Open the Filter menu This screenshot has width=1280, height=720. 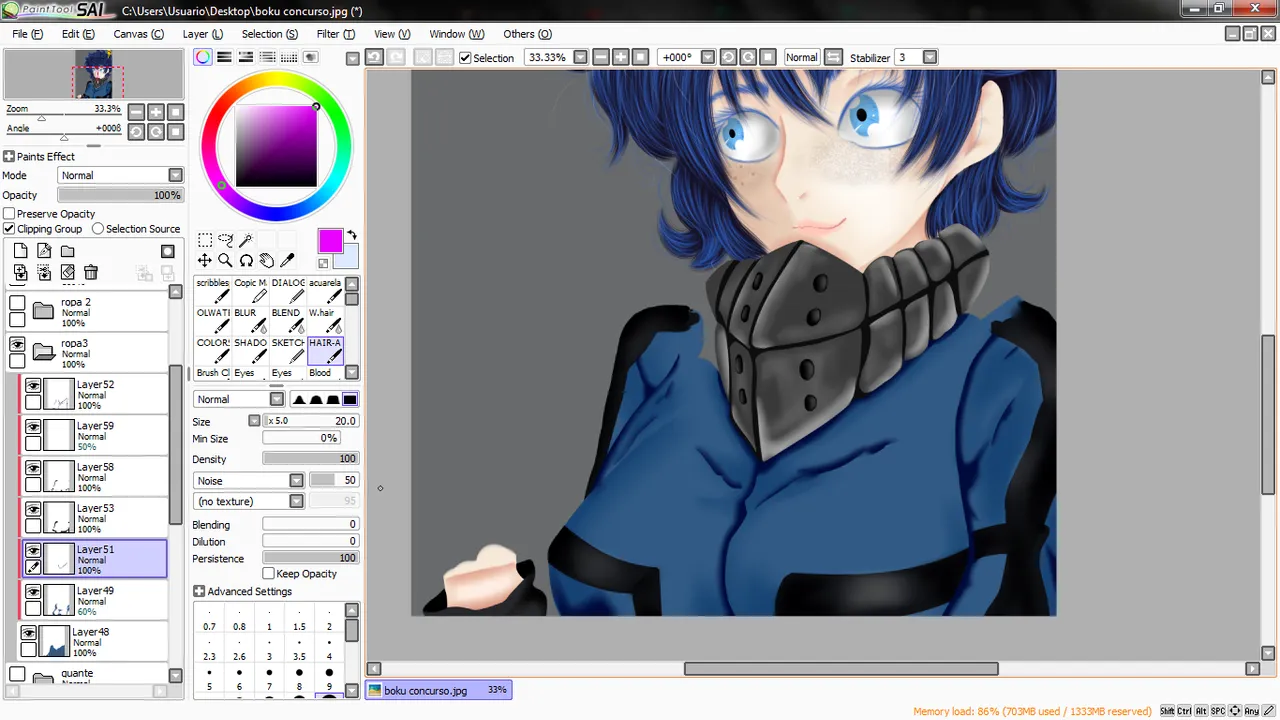(335, 34)
